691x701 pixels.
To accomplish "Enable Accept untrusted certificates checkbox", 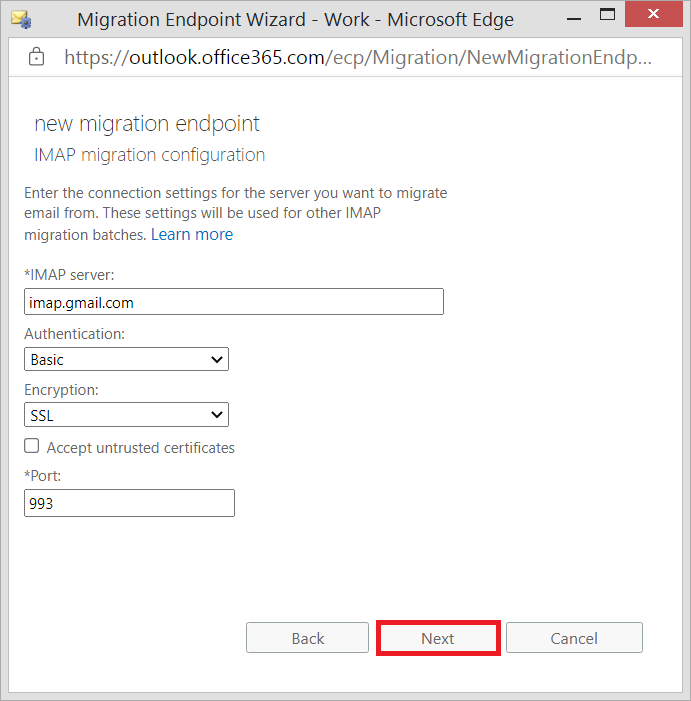I will point(32,447).
